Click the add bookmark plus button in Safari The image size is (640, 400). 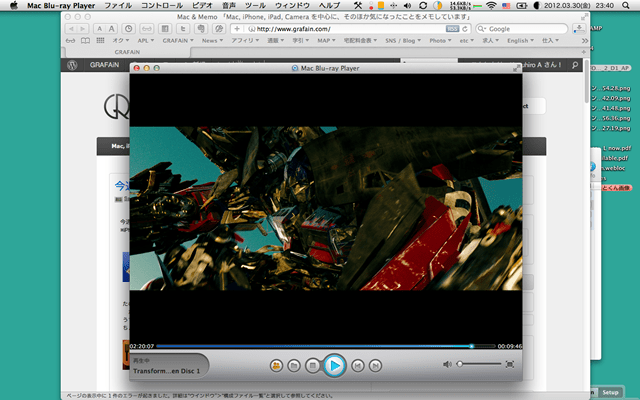237,29
